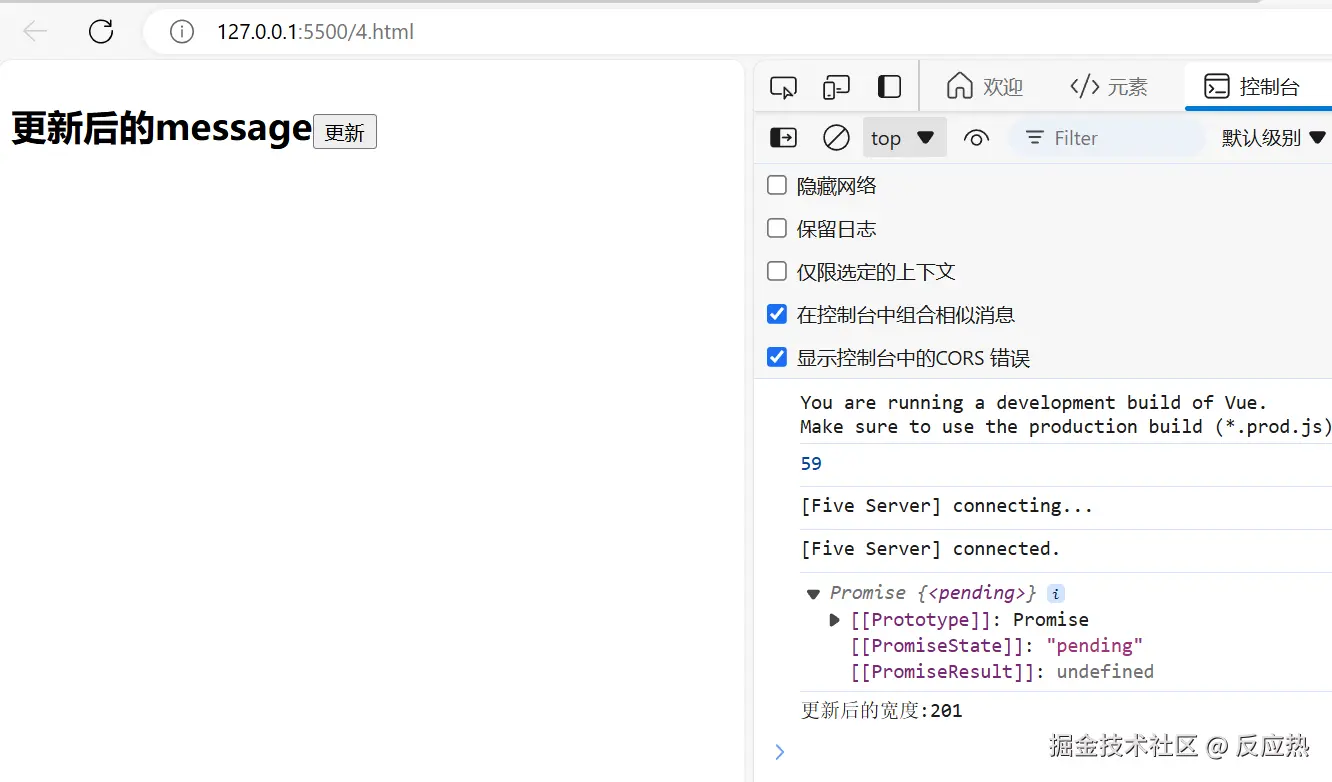The image size is (1332, 782).
Task: Toggle device emulation icon
Action: tap(836, 87)
